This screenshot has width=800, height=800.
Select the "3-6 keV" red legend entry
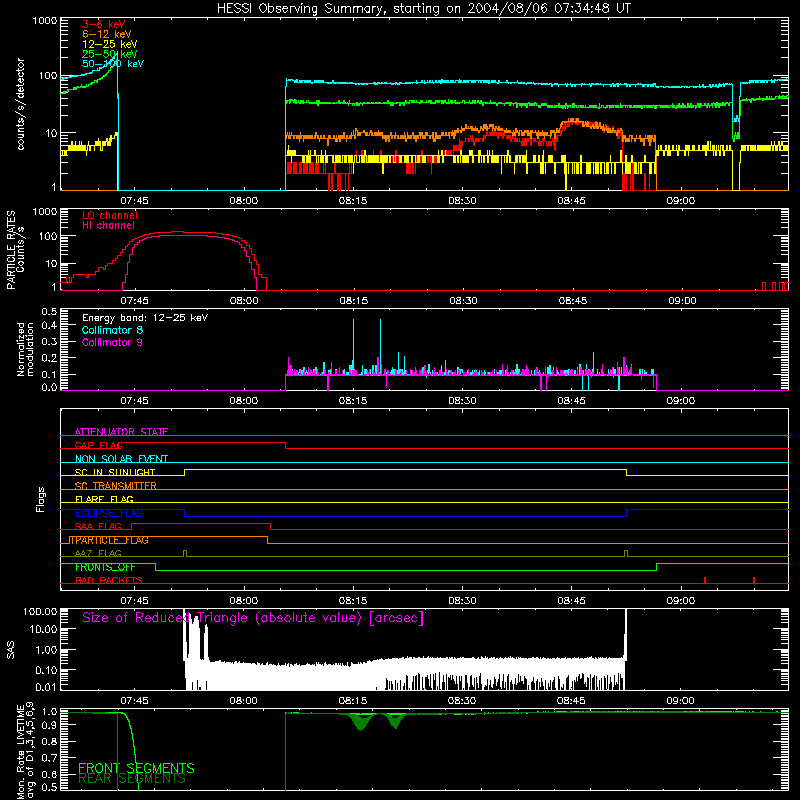pyautogui.click(x=104, y=24)
